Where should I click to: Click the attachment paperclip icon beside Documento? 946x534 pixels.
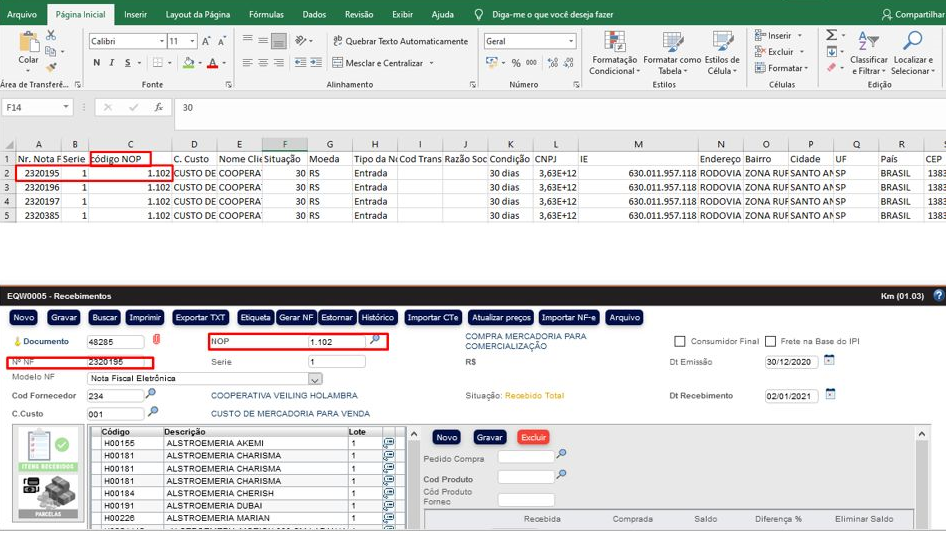(156, 341)
